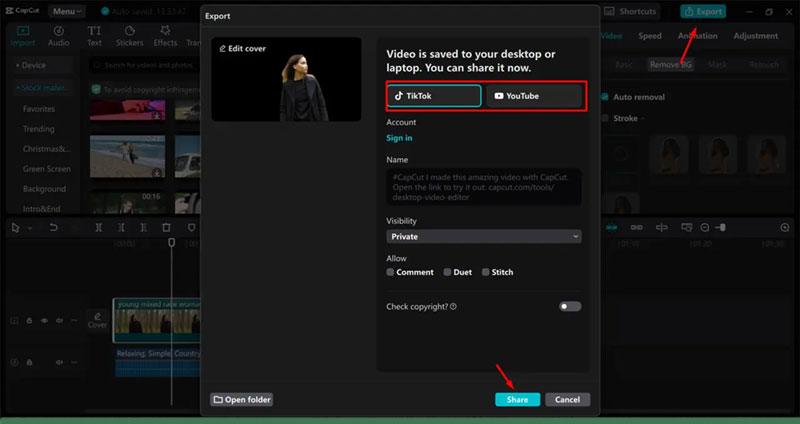800x424 pixels.
Task: Open the Audio panel icon
Action: click(59, 37)
